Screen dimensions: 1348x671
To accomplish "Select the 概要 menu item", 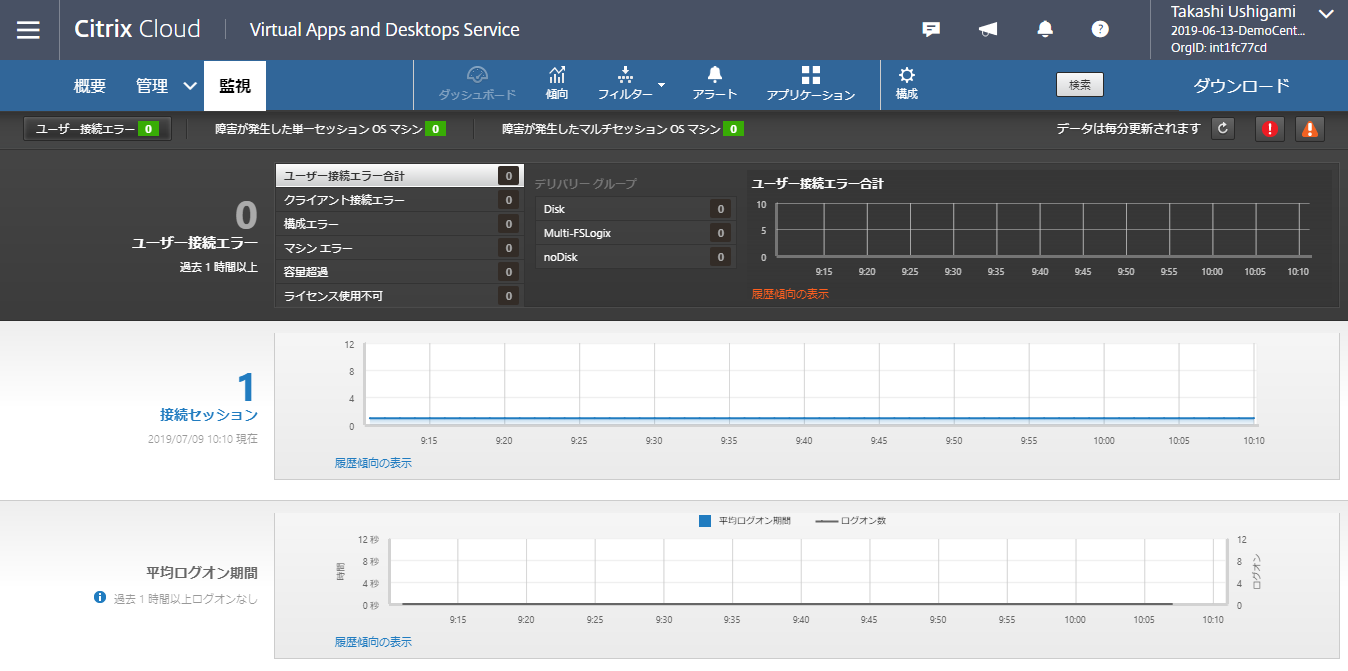I will pyautogui.click(x=90, y=86).
